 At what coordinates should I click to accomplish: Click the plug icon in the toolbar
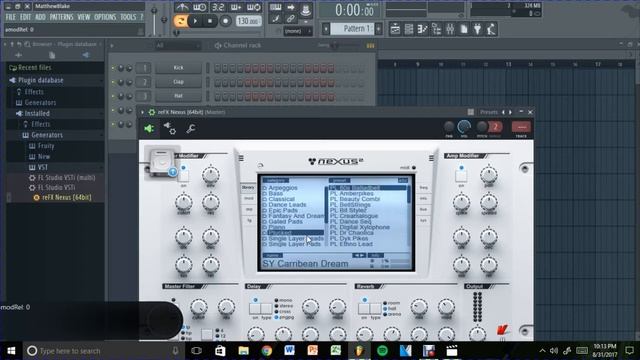coord(478,29)
